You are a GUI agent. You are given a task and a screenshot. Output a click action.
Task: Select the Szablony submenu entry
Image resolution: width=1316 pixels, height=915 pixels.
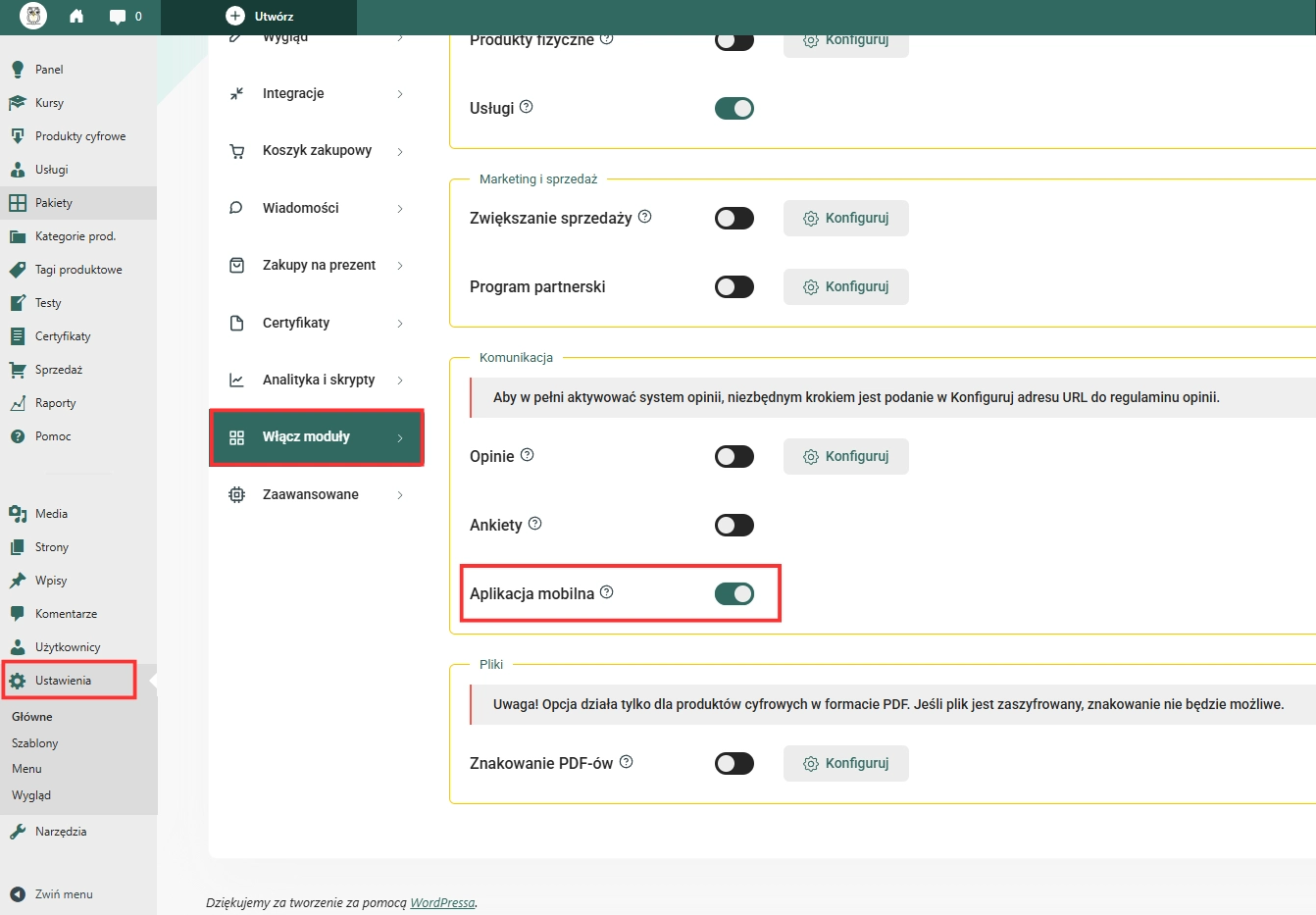35,743
